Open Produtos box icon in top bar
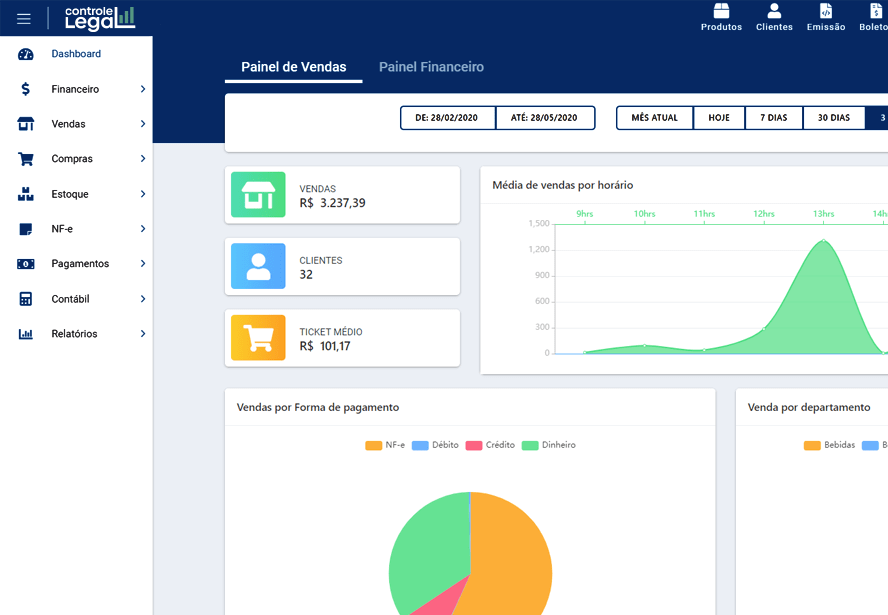Viewport: 888px width, 615px height. (x=721, y=11)
